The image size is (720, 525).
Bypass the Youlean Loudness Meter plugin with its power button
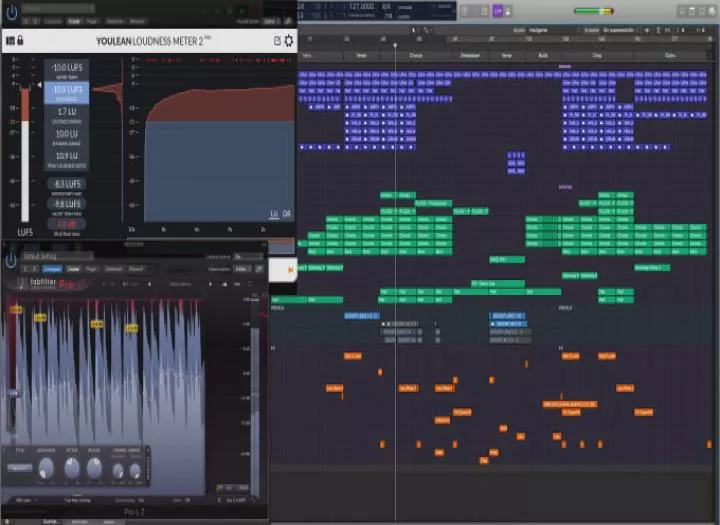(x=11, y=12)
